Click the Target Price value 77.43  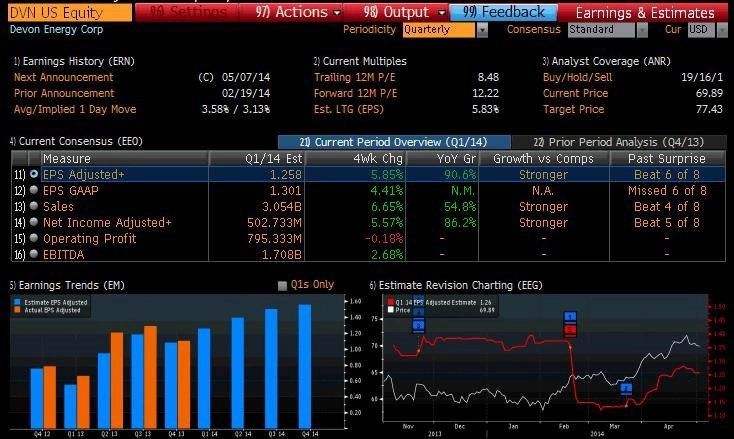(709, 109)
